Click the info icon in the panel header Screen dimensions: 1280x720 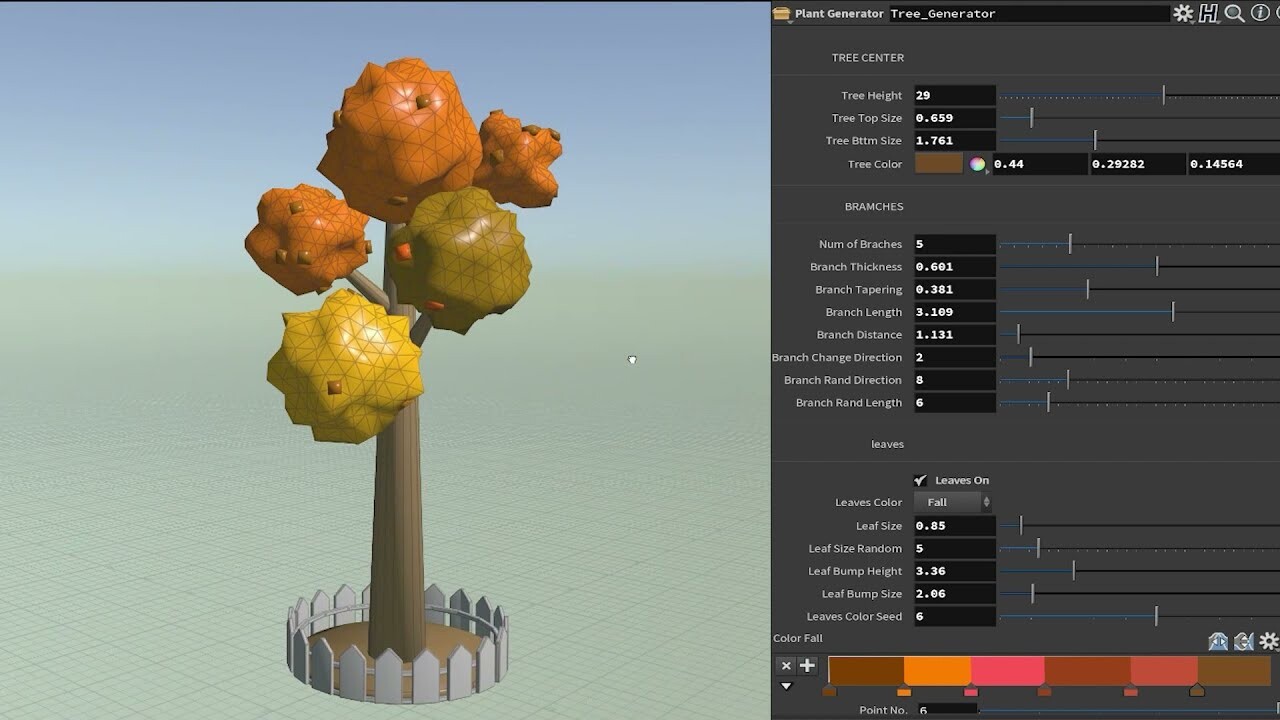[x=1258, y=14]
